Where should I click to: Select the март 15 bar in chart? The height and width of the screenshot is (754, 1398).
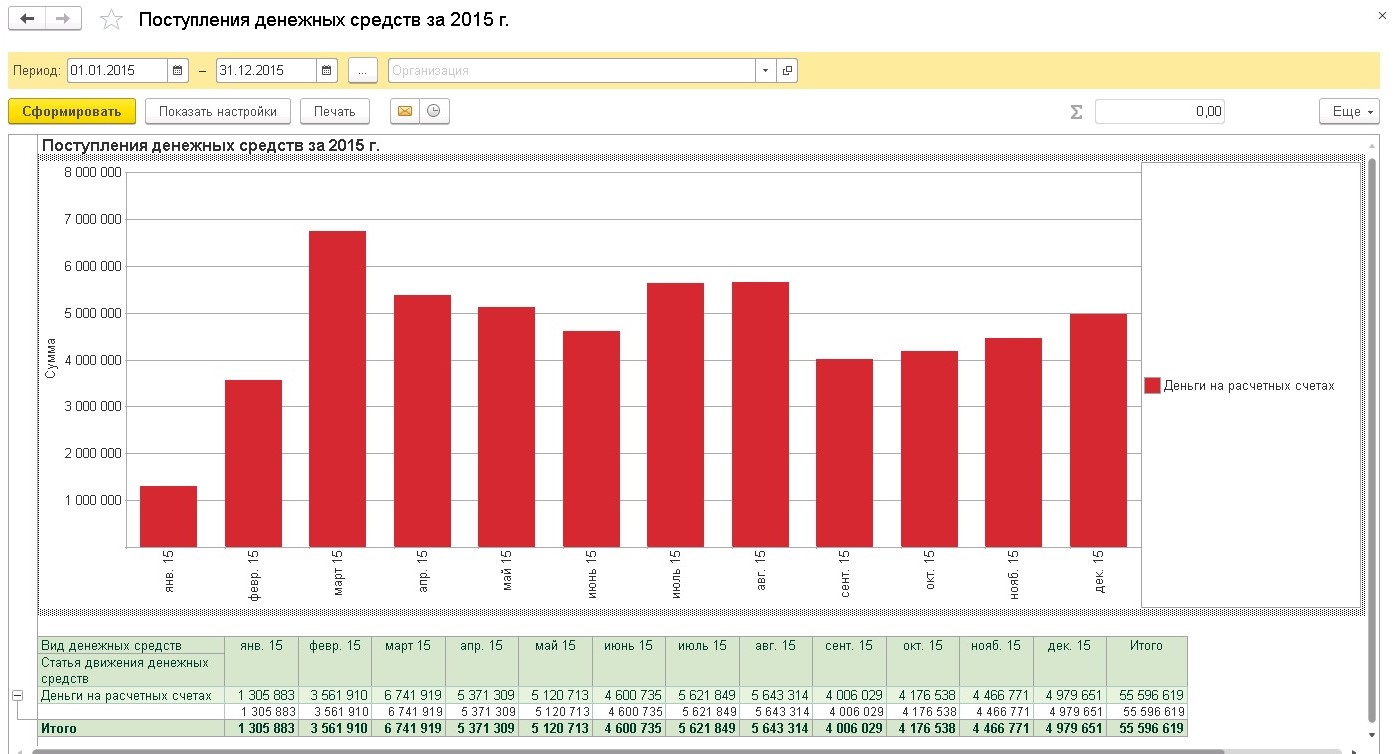pos(337,389)
